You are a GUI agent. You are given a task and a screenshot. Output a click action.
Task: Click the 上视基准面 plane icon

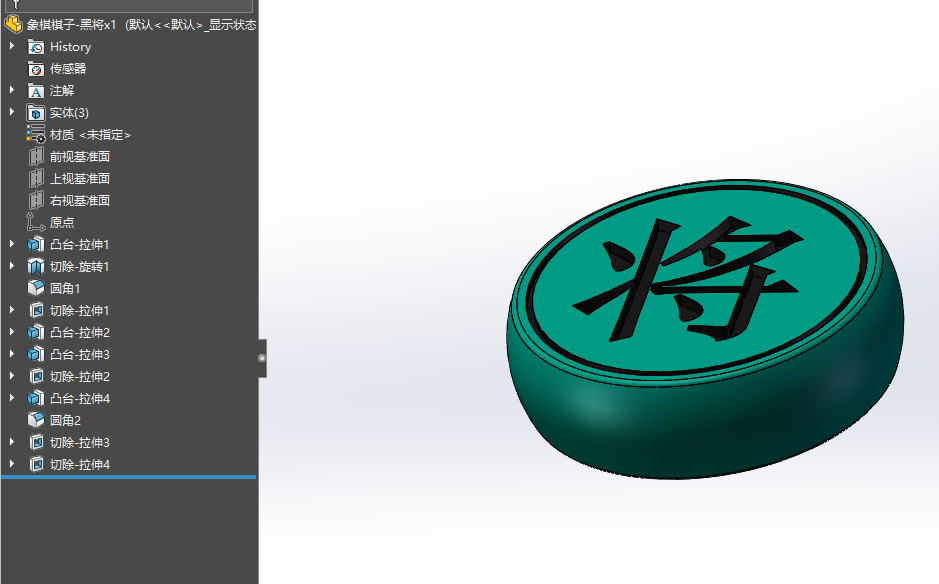(36, 178)
